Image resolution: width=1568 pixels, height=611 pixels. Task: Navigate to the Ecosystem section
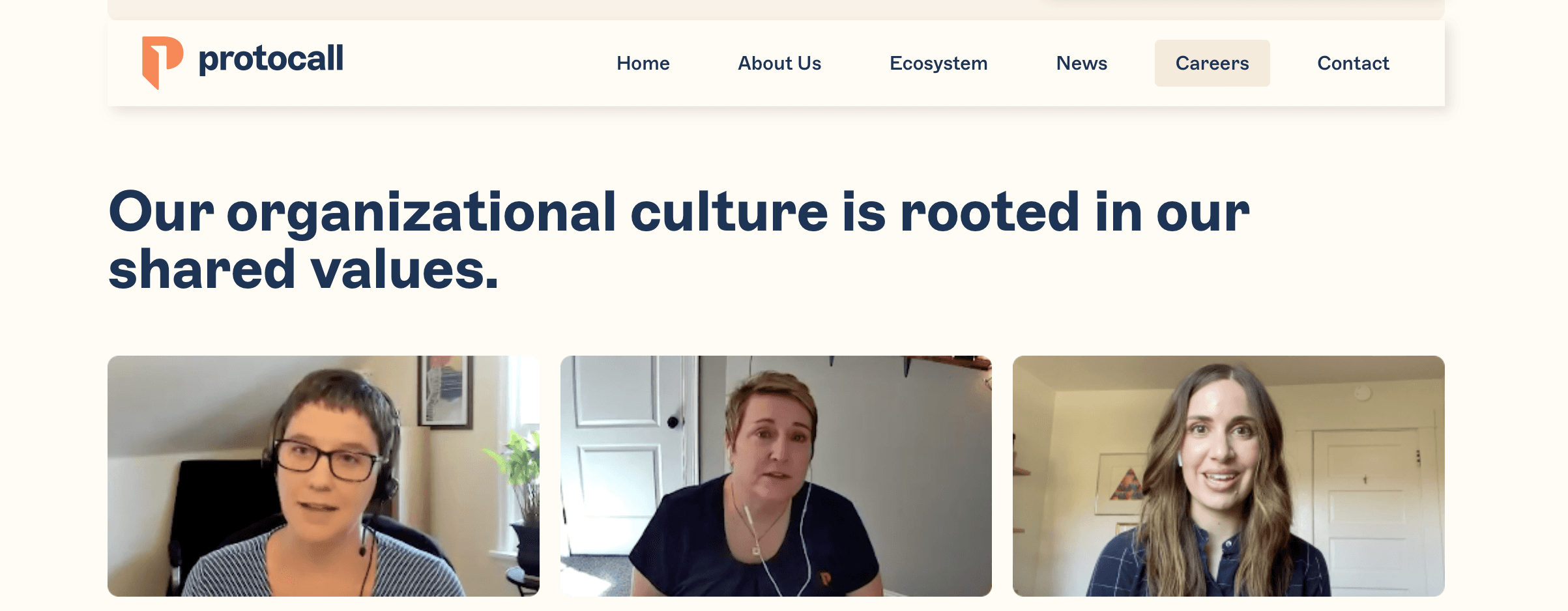click(x=938, y=63)
